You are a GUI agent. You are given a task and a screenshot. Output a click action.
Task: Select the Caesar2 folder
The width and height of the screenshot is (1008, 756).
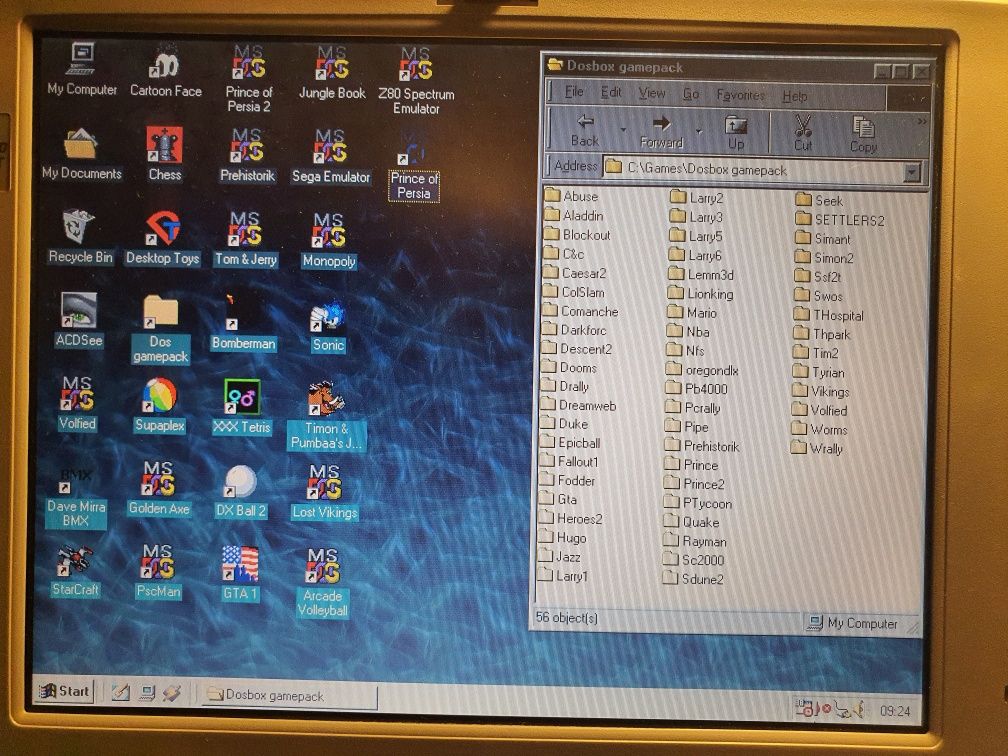(574, 273)
